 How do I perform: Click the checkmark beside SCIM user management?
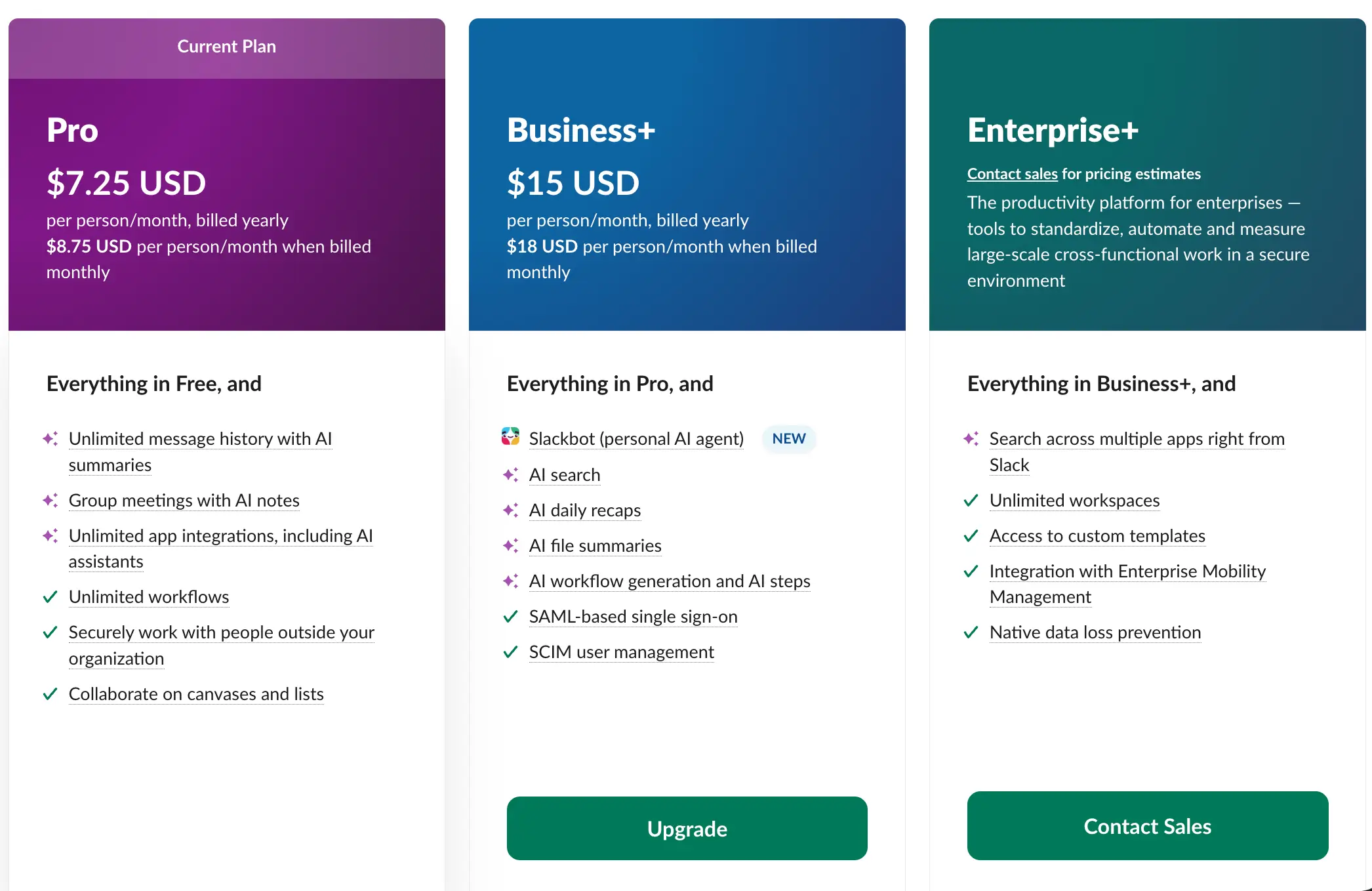coord(511,652)
